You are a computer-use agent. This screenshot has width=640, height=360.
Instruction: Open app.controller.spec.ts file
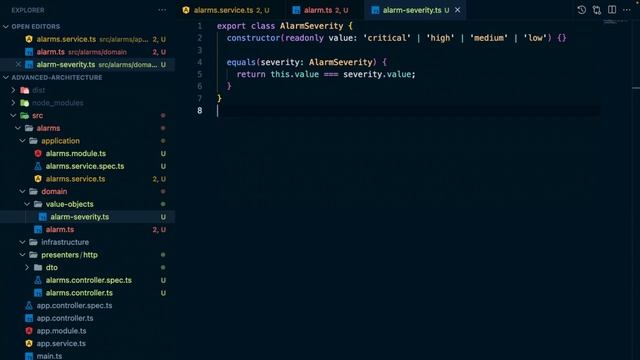87,305
